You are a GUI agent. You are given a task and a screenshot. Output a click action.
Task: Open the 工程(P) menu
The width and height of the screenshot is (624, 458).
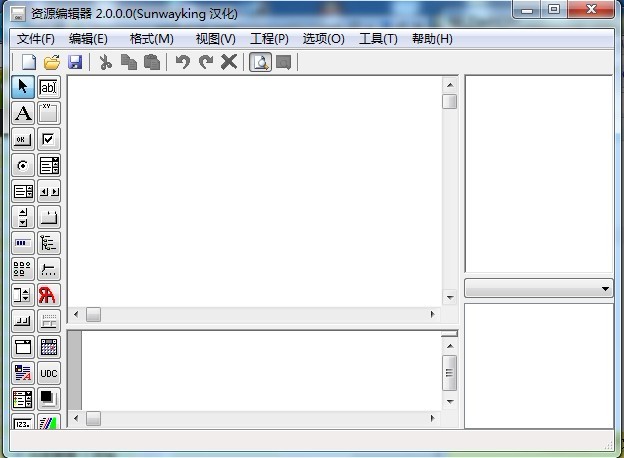click(x=269, y=39)
